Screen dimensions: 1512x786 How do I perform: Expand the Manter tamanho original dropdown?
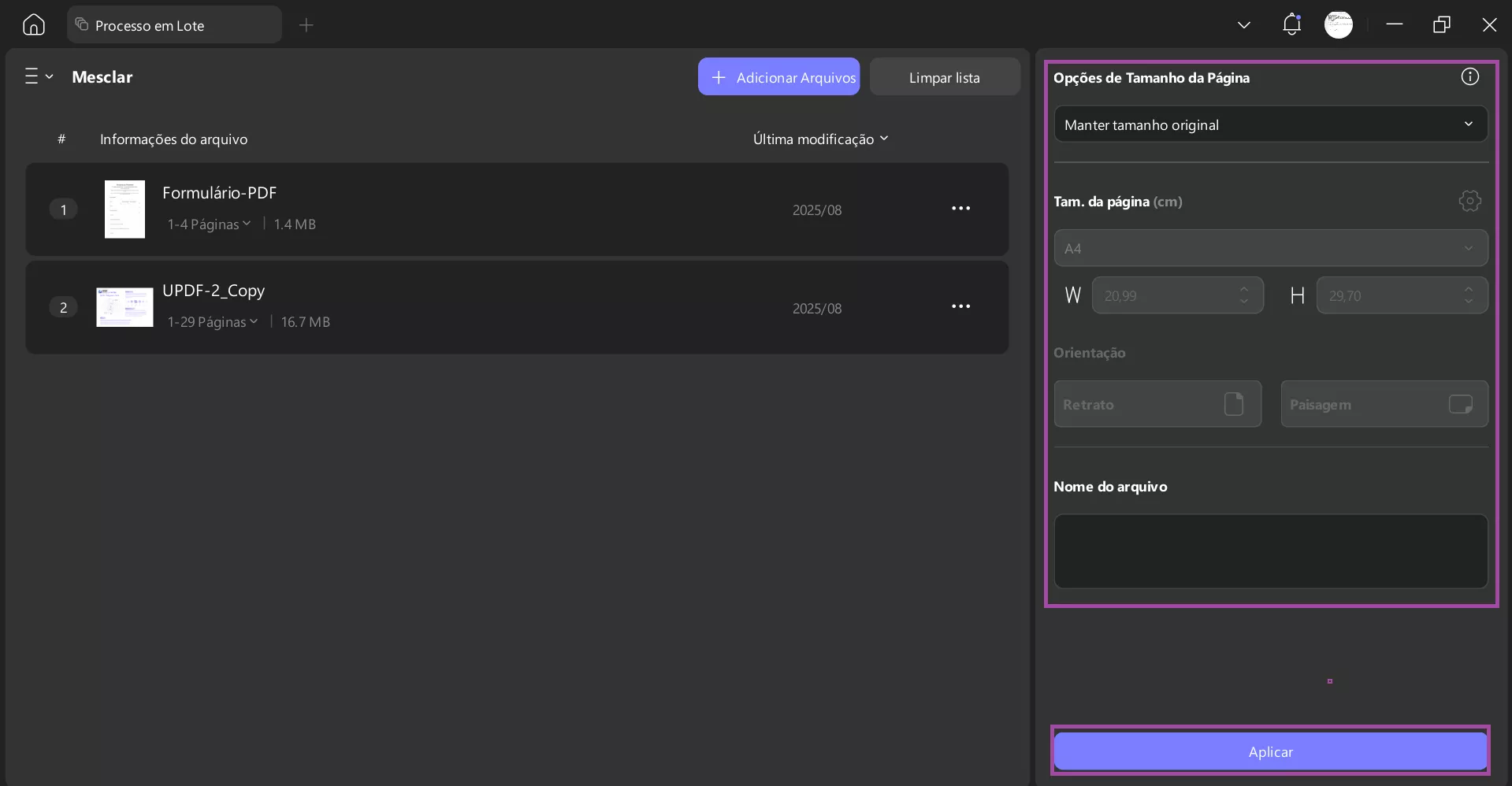click(x=1270, y=124)
